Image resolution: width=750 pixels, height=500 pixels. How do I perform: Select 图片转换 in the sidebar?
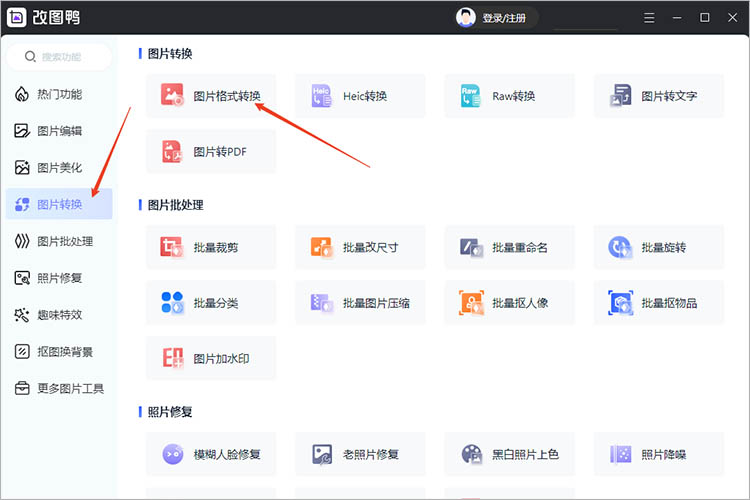(59, 204)
